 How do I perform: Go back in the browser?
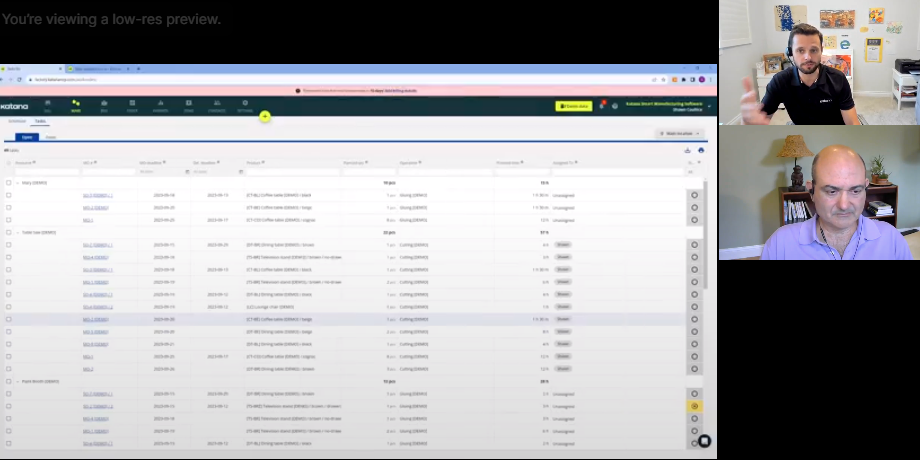click(2, 79)
